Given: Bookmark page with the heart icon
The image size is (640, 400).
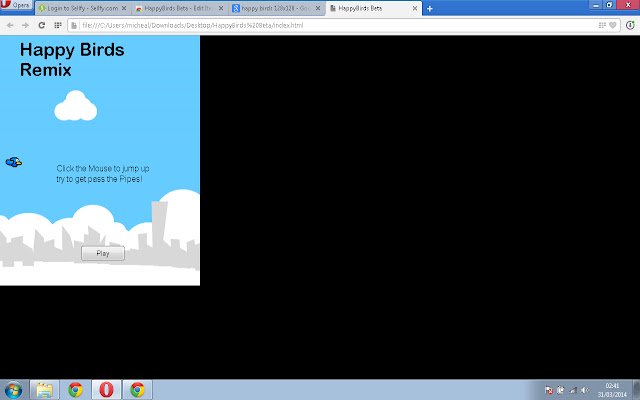Looking at the screenshot, I should coord(613,25).
